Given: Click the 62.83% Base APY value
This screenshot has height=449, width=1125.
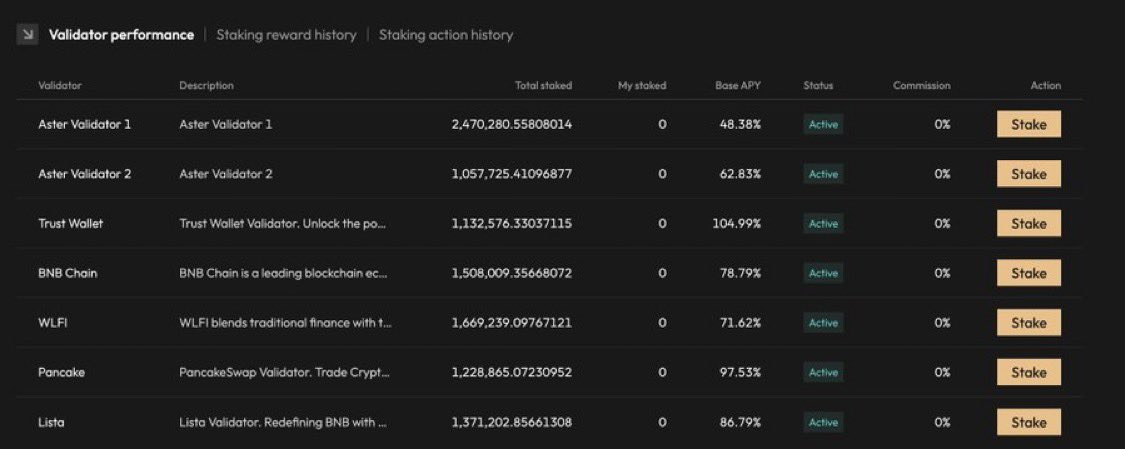Looking at the screenshot, I should pos(740,174).
